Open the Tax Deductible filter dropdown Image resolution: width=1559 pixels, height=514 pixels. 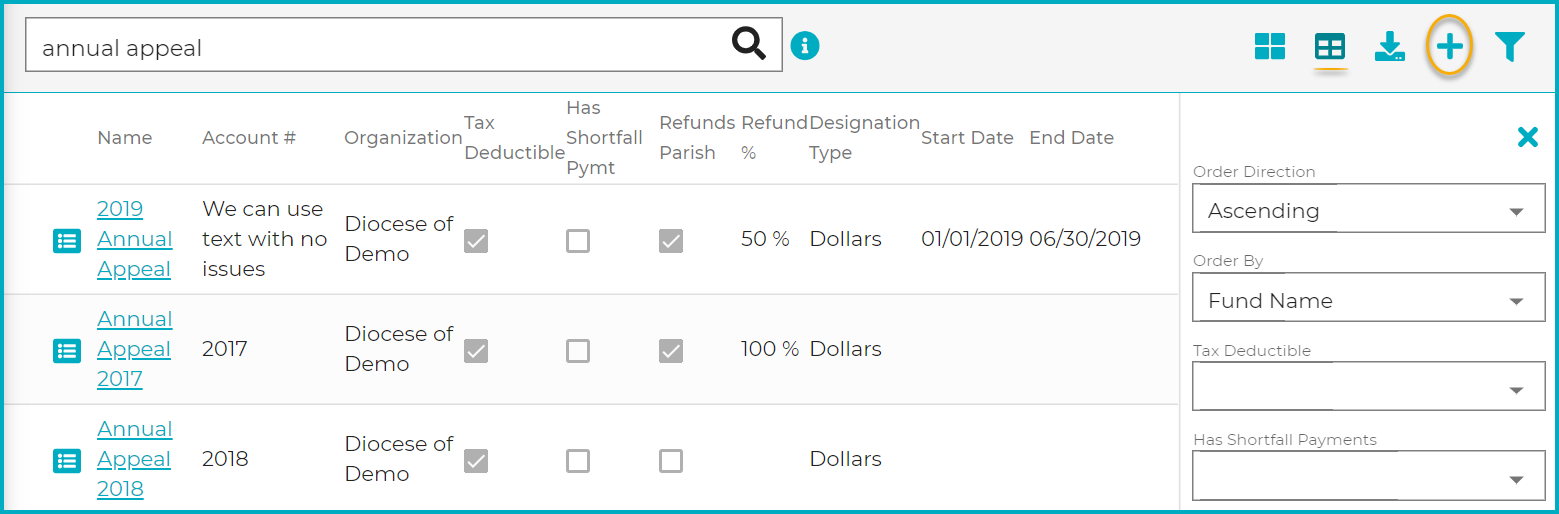click(1369, 386)
